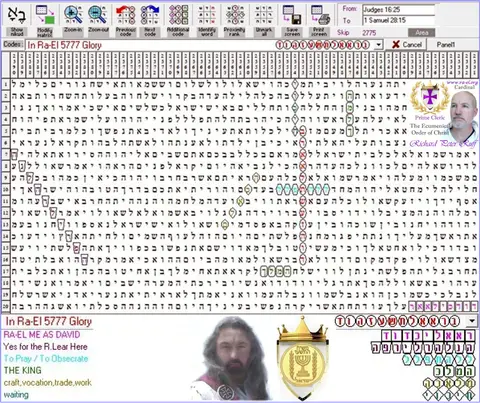Click the purple cross laurel emblem

[x=430, y=97]
